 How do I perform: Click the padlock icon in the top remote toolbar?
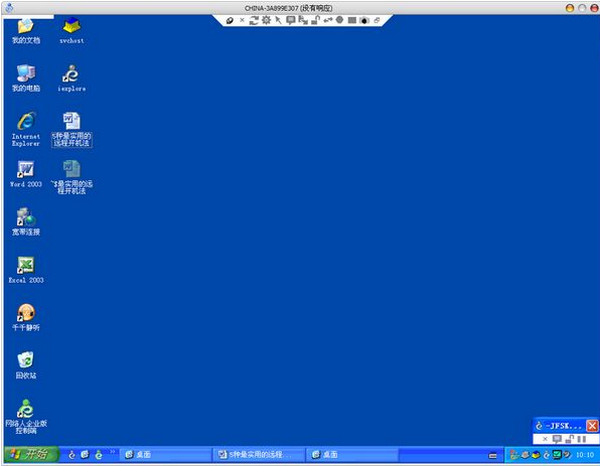click(x=315, y=20)
